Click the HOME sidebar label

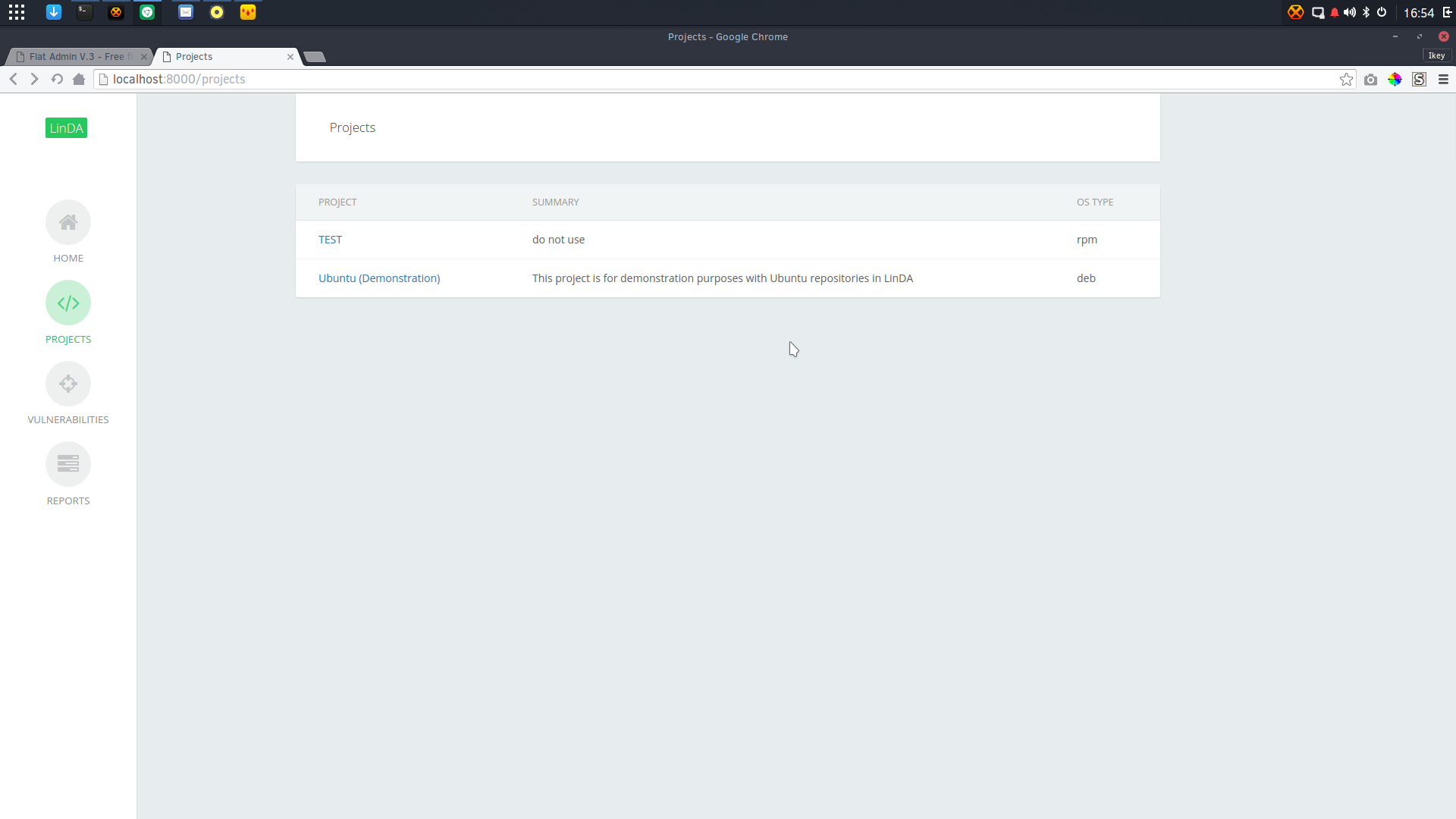coord(68,259)
